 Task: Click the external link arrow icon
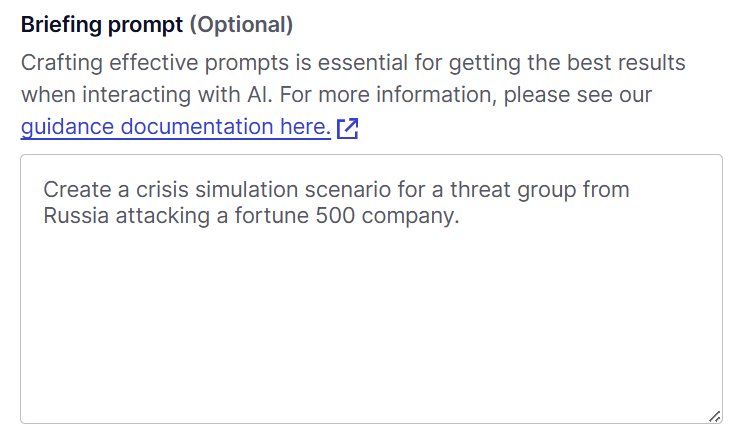347,128
